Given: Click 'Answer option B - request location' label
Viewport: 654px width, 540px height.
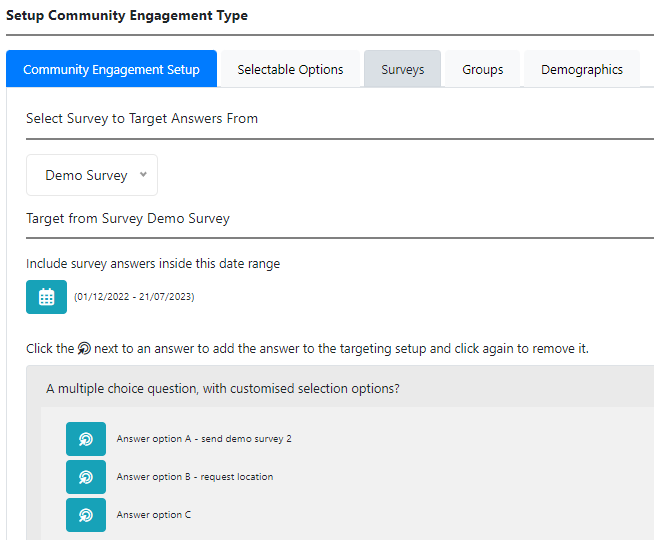Looking at the screenshot, I should [x=194, y=477].
